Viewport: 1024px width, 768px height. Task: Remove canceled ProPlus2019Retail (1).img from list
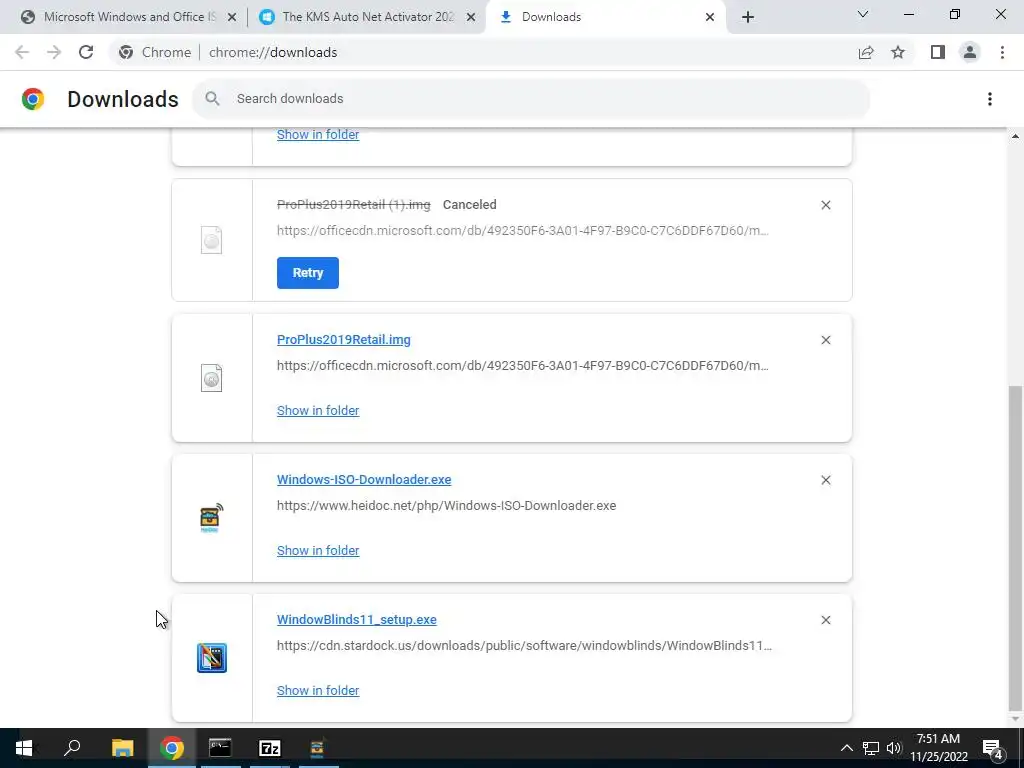click(825, 205)
